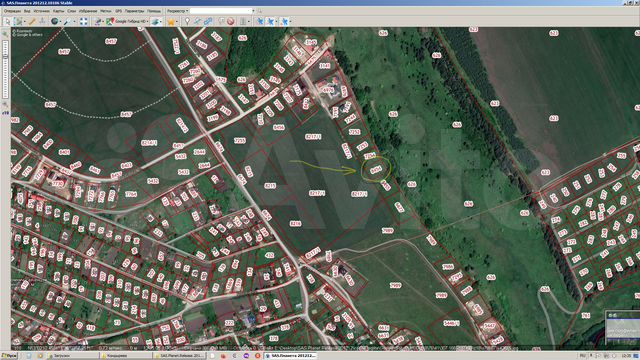Click parcel label 8215 on map
640x360 pixels.
pos(270,185)
